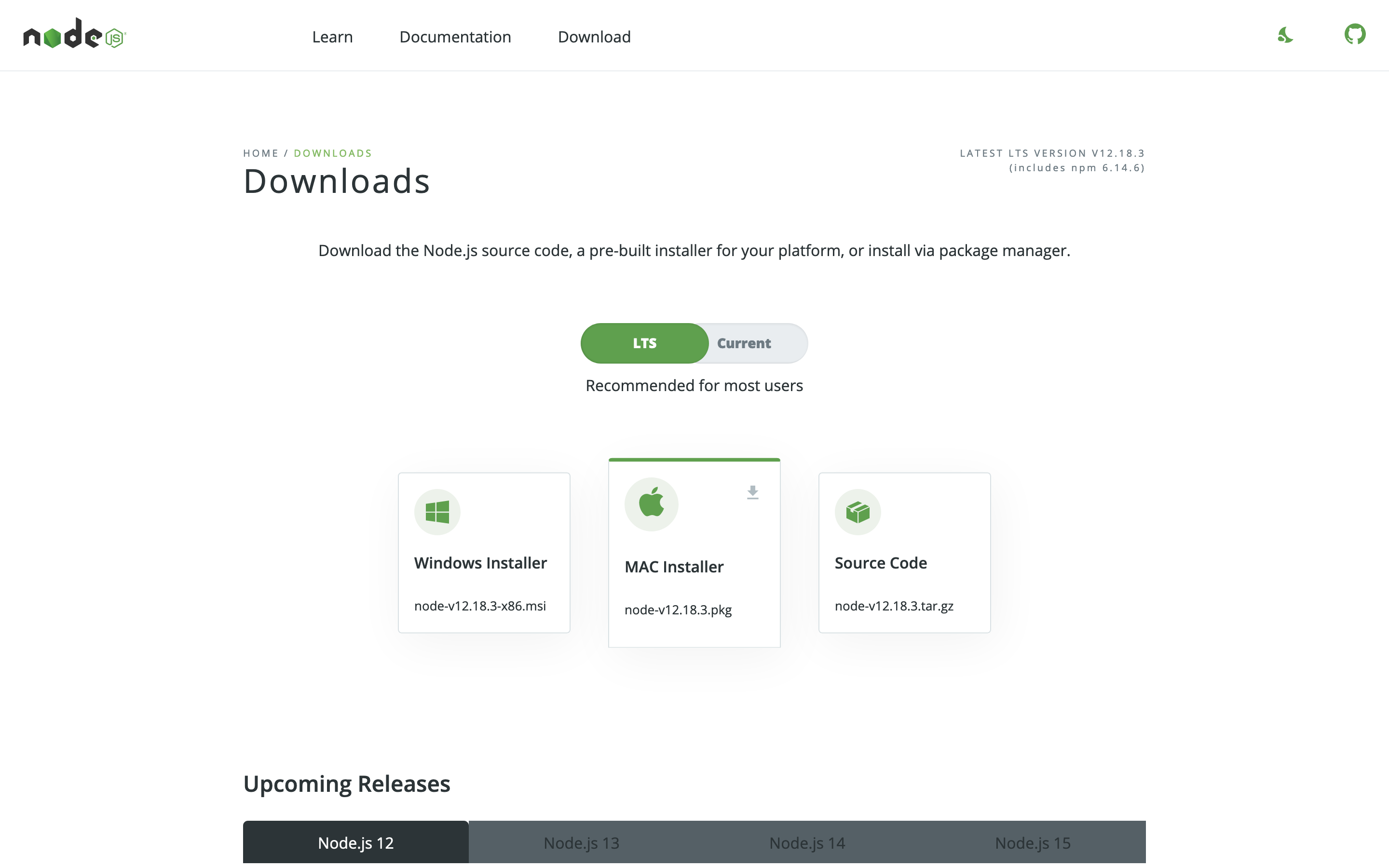Screen dimensions: 1389x868
Task: Go to Download in the navigation
Action: 594,37
